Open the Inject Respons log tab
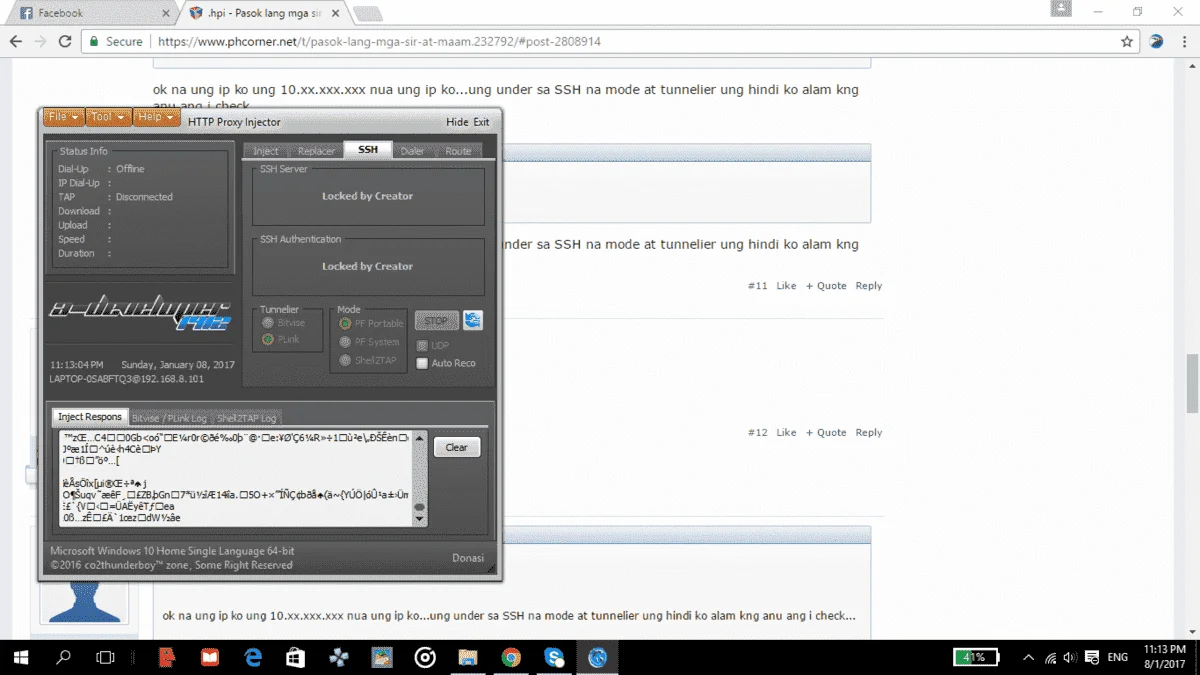The image size is (1200, 675). coord(89,417)
